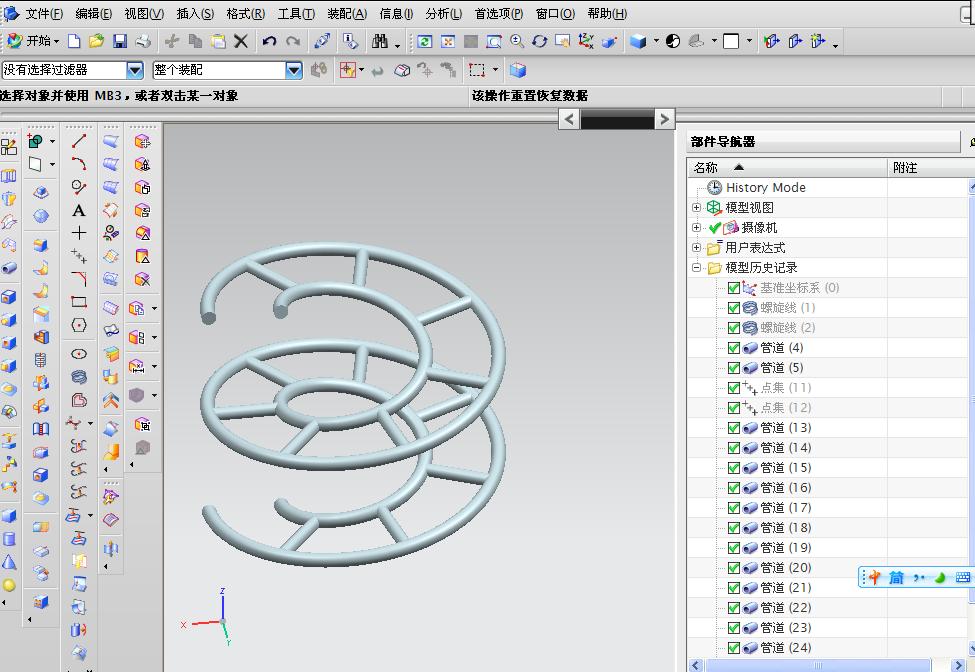Screen dimensions: 975x672
Task: Click the cone feature icon
Action: coord(9,562)
